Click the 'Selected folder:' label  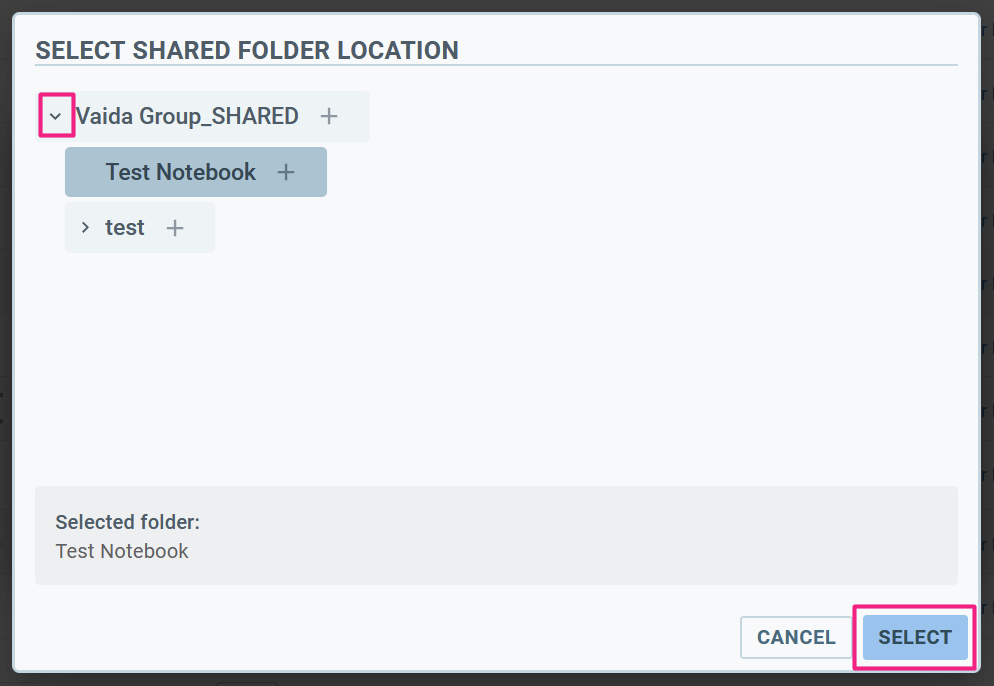(127, 522)
